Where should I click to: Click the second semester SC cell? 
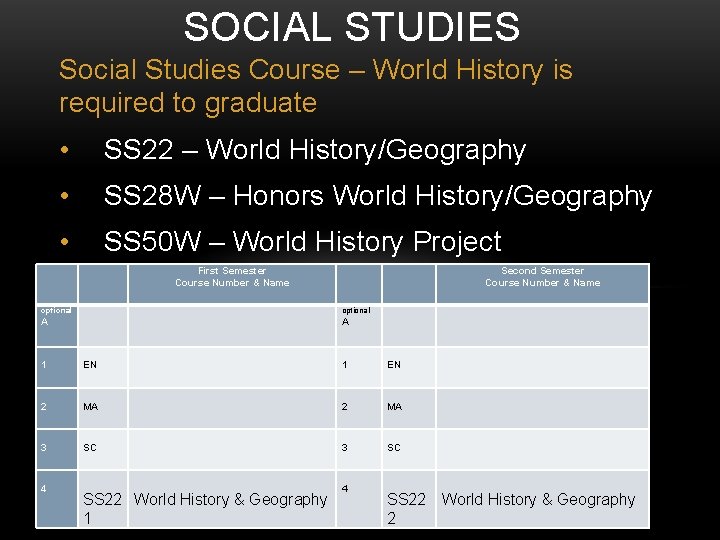tap(409, 449)
